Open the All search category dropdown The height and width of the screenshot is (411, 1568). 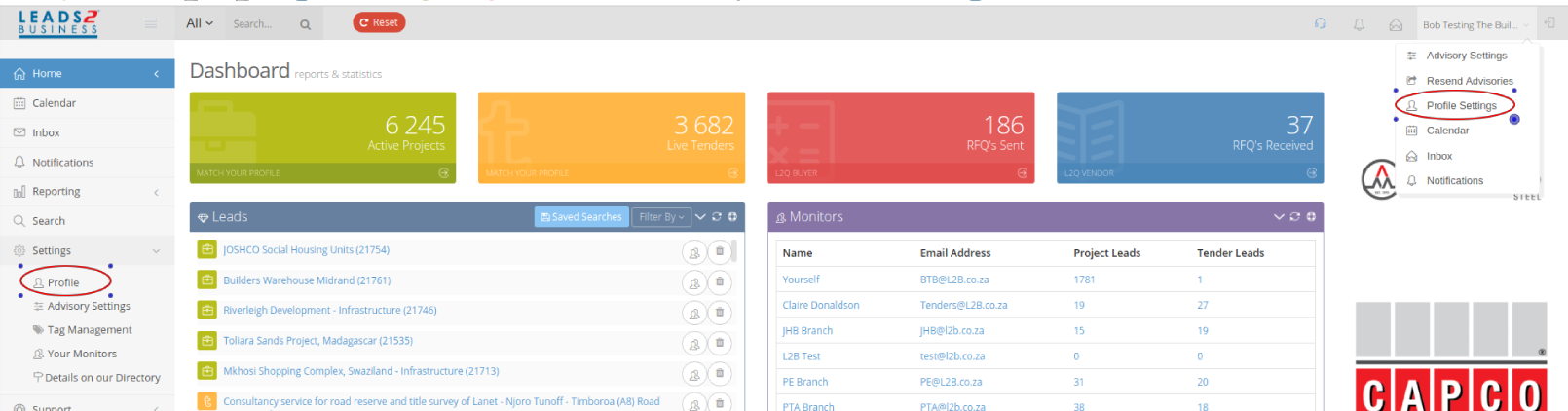(199, 23)
